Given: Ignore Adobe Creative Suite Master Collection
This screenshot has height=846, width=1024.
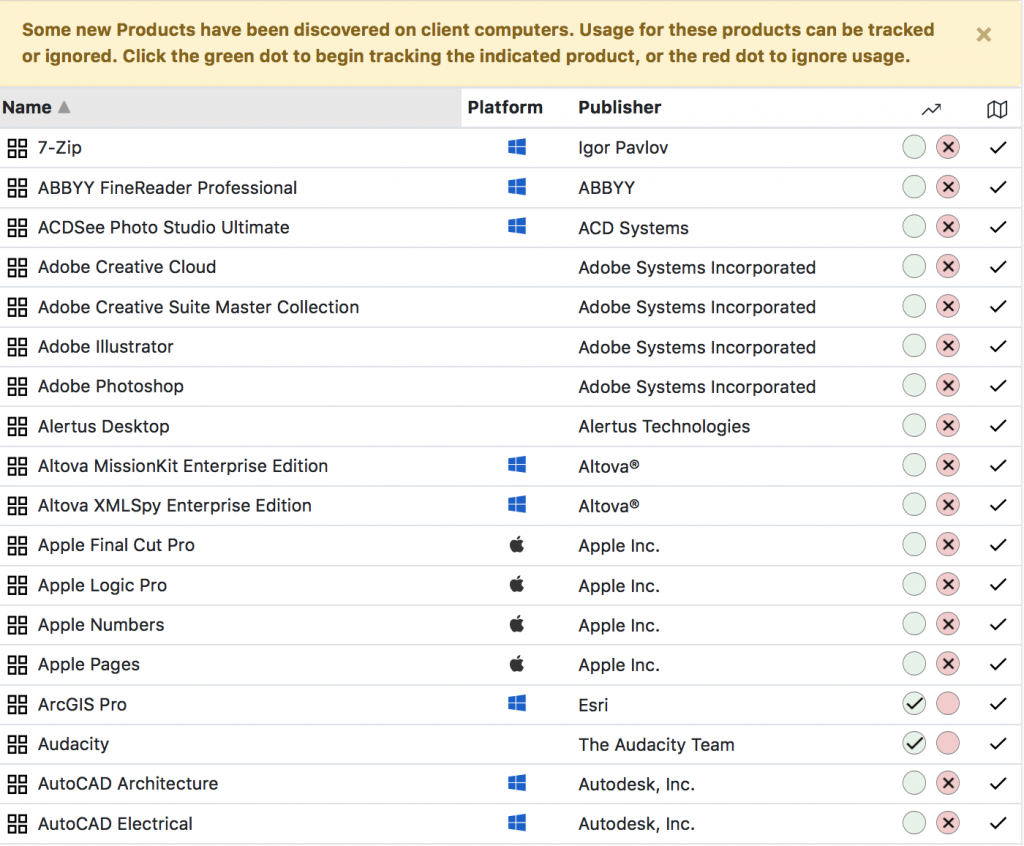Looking at the screenshot, I should click(x=948, y=306).
